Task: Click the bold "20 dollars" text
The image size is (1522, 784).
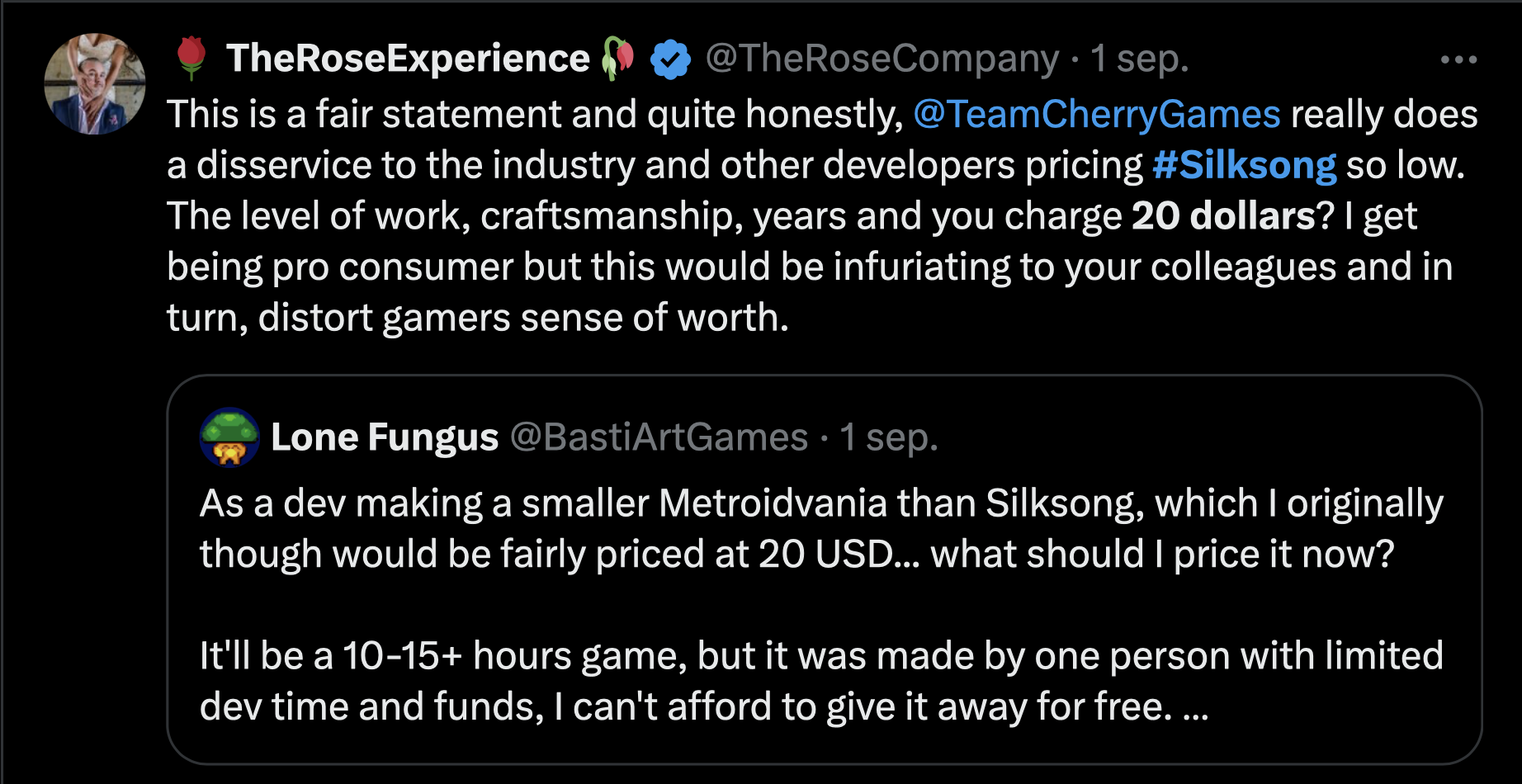Action: click(1223, 216)
